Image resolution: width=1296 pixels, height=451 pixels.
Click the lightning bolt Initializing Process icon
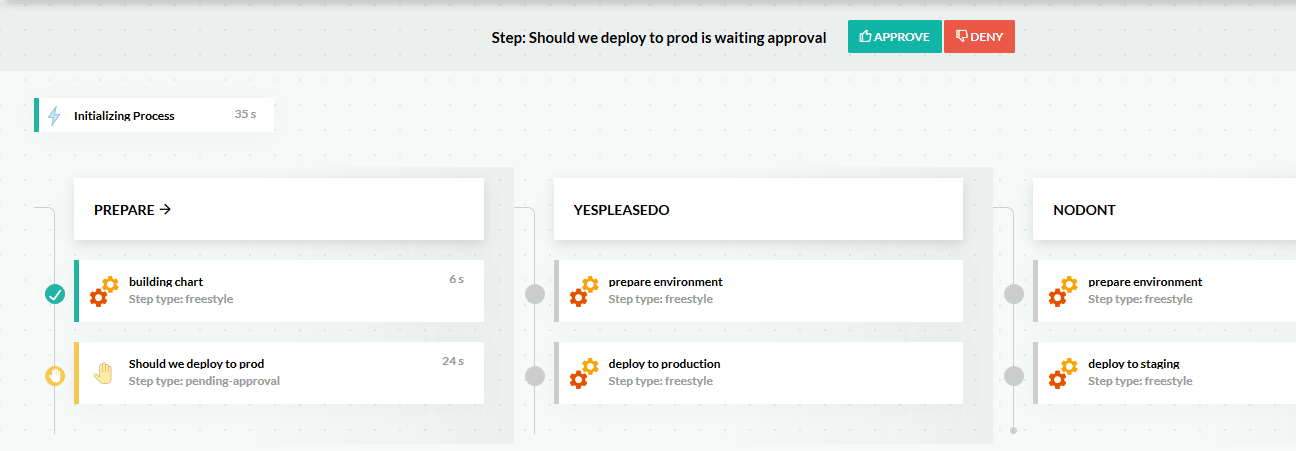pos(54,115)
